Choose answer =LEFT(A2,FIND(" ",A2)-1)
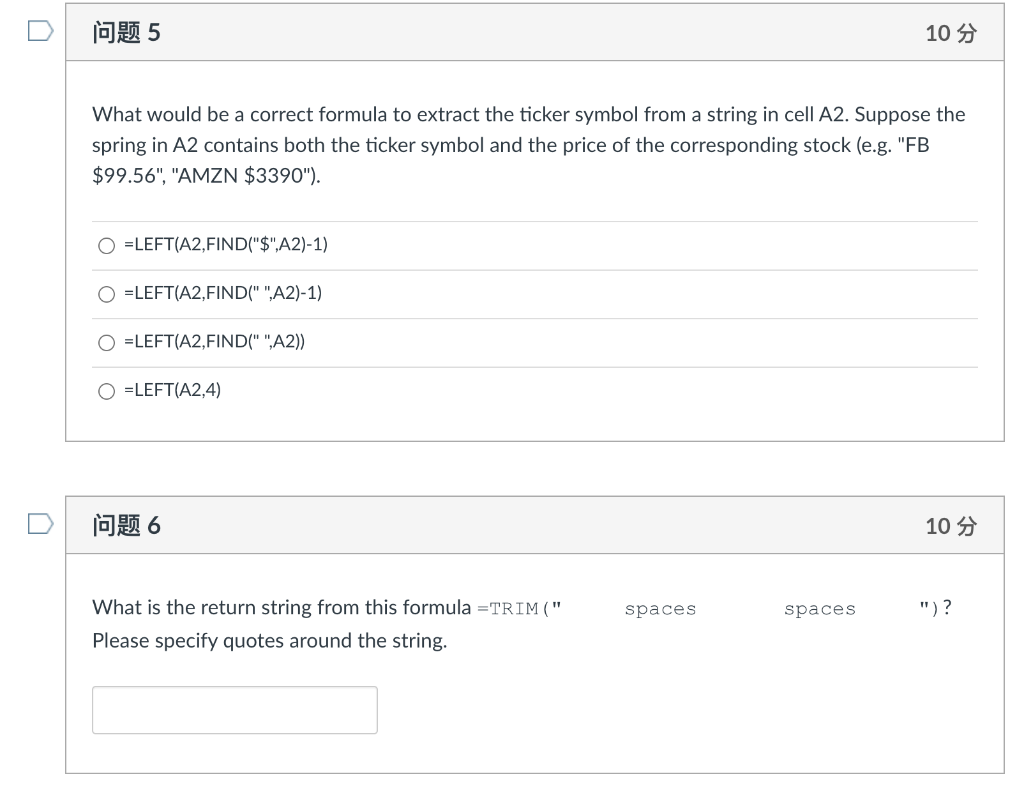 [106, 294]
